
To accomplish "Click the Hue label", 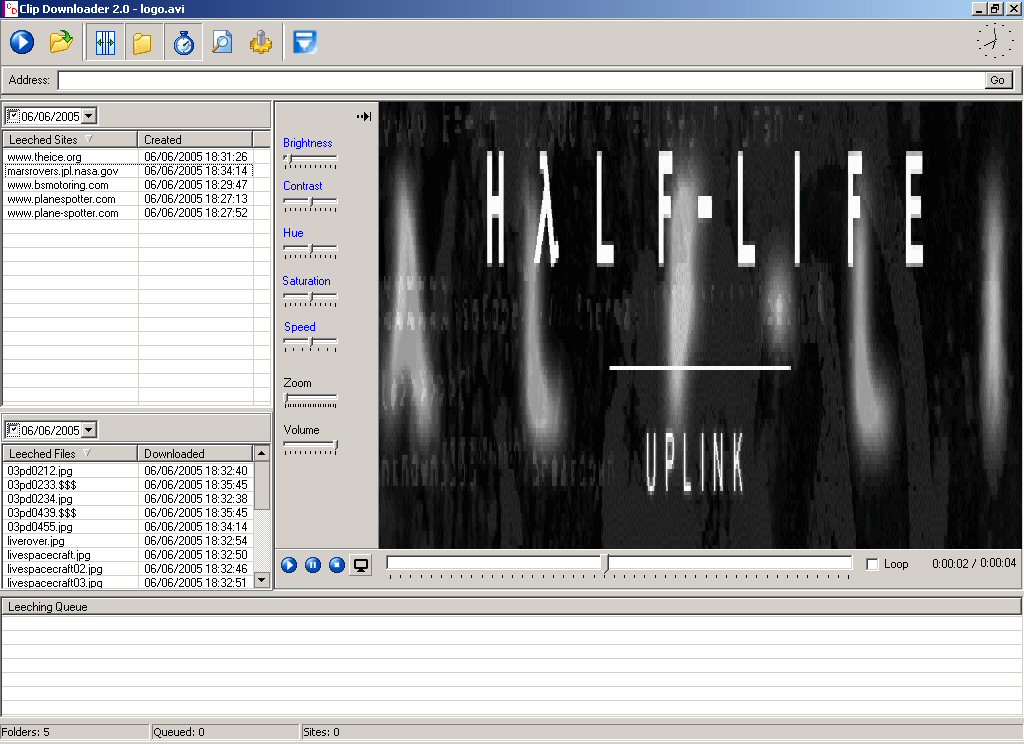I will (x=293, y=233).
